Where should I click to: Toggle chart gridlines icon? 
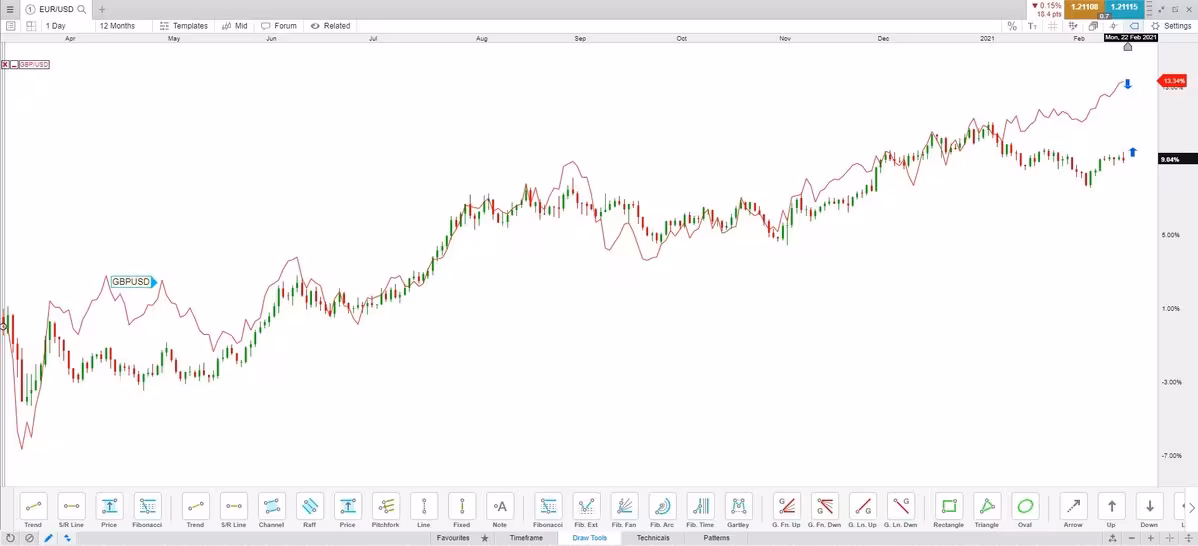point(1053,26)
